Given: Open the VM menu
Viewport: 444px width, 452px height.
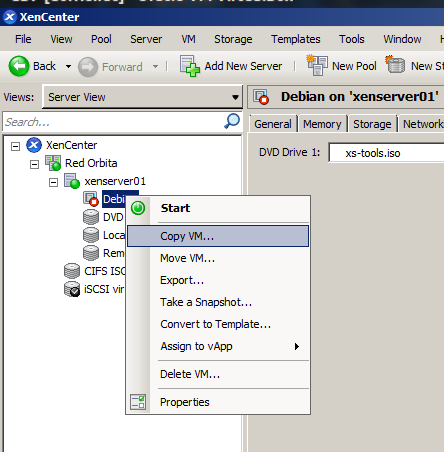Looking at the screenshot, I should click(x=188, y=39).
